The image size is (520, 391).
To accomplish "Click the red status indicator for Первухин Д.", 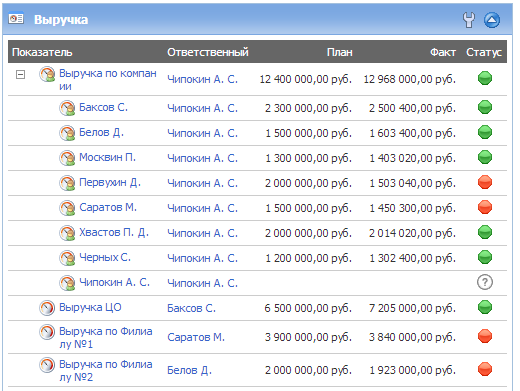I will click(485, 182).
